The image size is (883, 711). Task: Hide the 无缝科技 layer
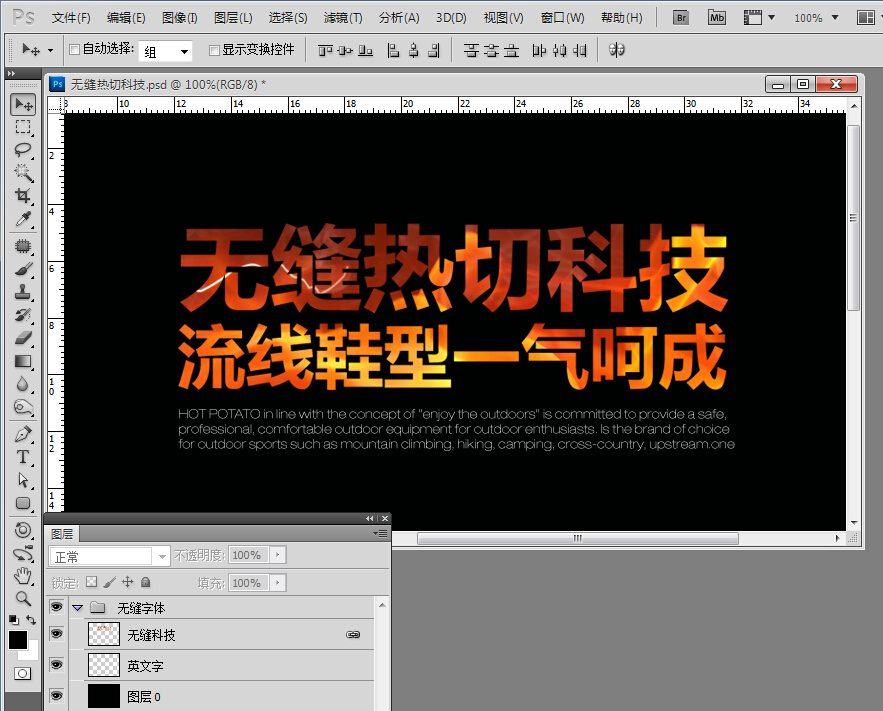(x=56, y=634)
